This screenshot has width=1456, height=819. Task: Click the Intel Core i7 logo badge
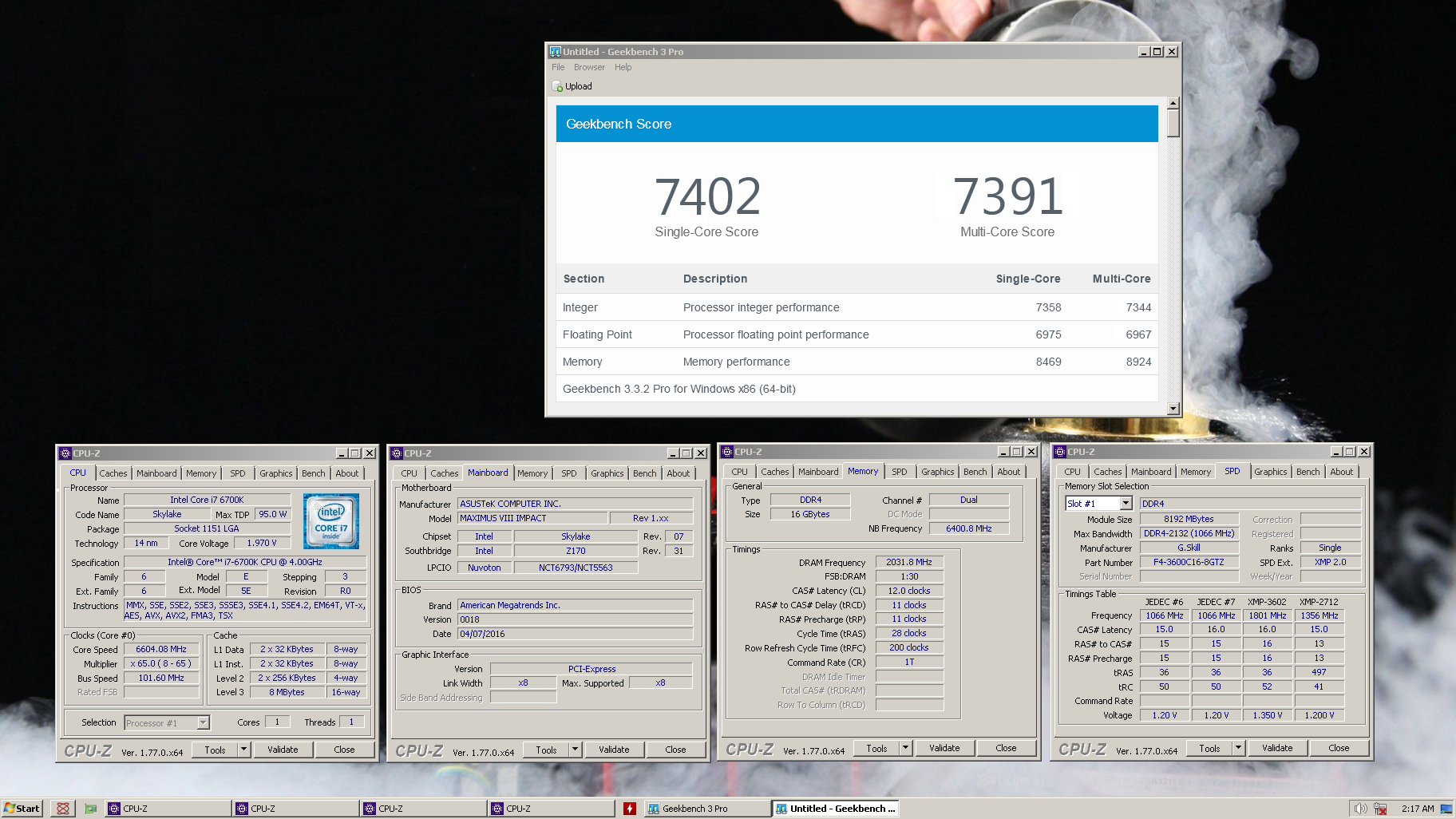(x=331, y=520)
